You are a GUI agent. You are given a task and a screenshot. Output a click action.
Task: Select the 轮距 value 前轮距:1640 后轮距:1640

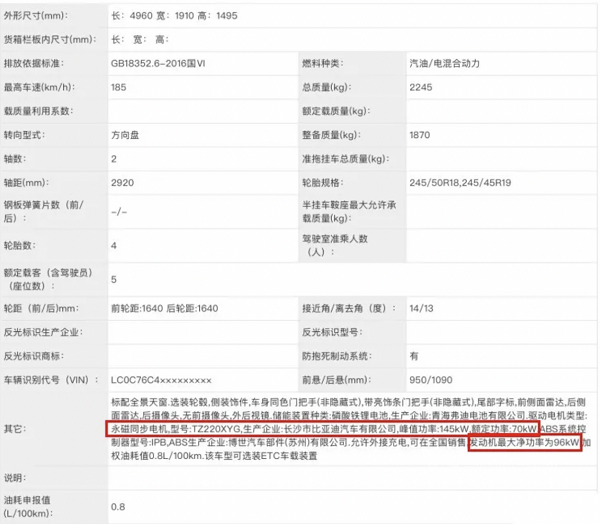click(164, 308)
